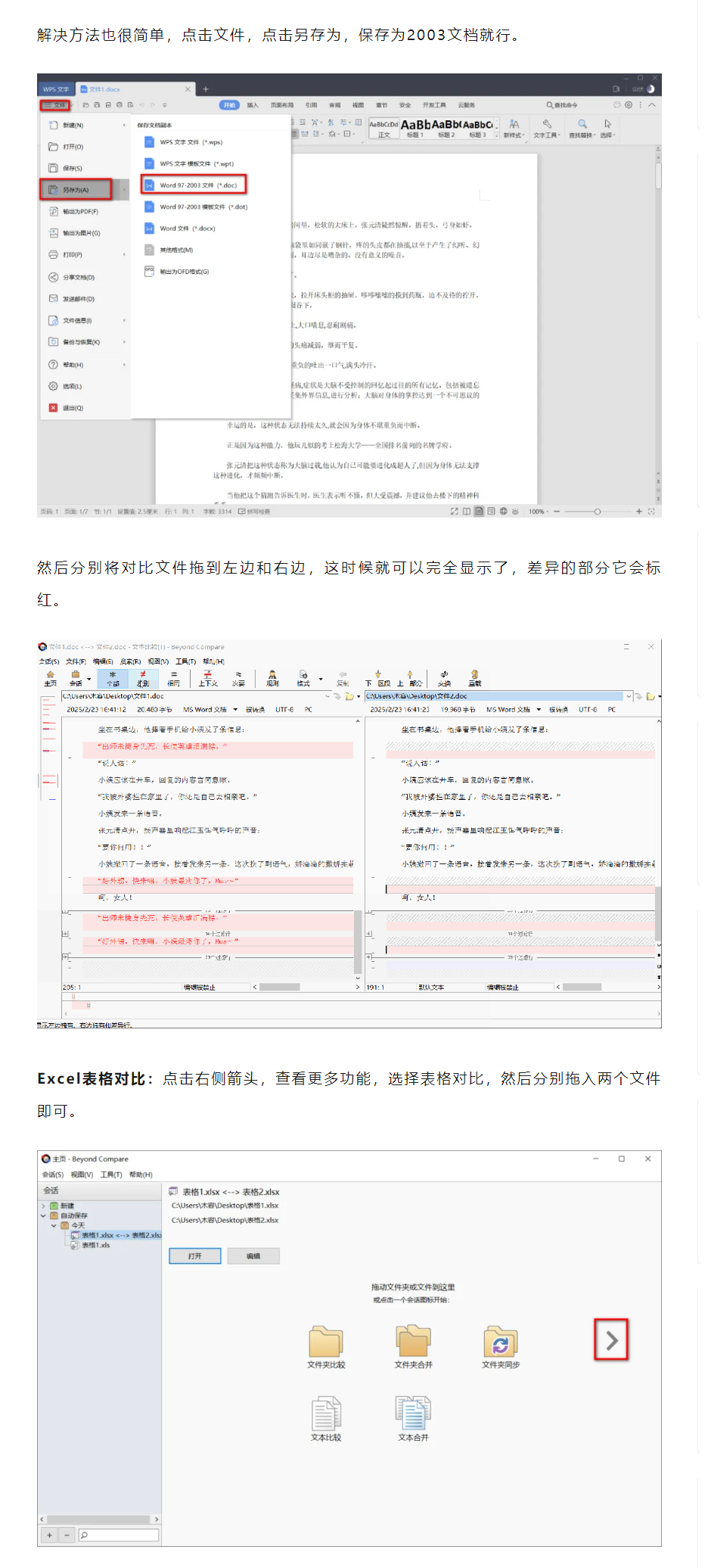Image resolution: width=708 pixels, height=1568 pixels.
Task: Click the 重载 reload icon
Action: pos(474,677)
